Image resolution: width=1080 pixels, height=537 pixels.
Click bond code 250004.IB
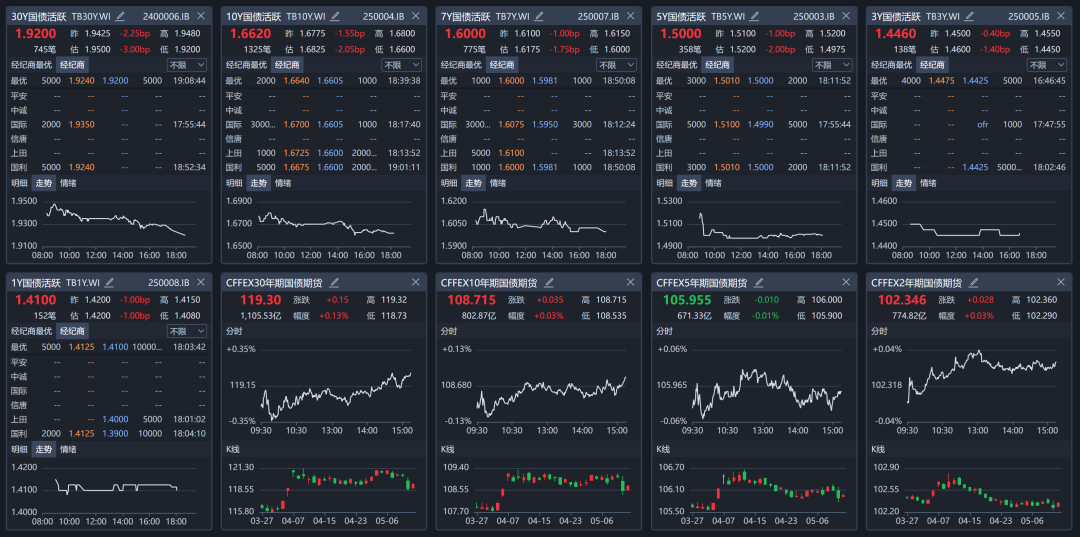pyautogui.click(x=384, y=16)
